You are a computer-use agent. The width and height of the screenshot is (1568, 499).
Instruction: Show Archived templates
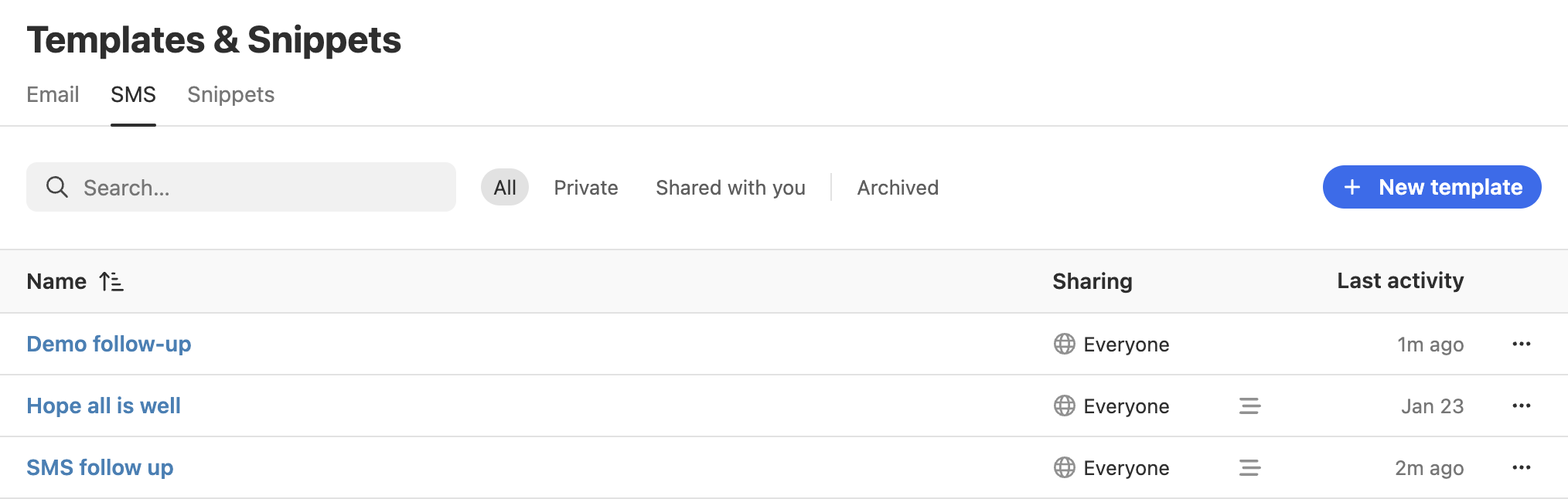click(898, 188)
